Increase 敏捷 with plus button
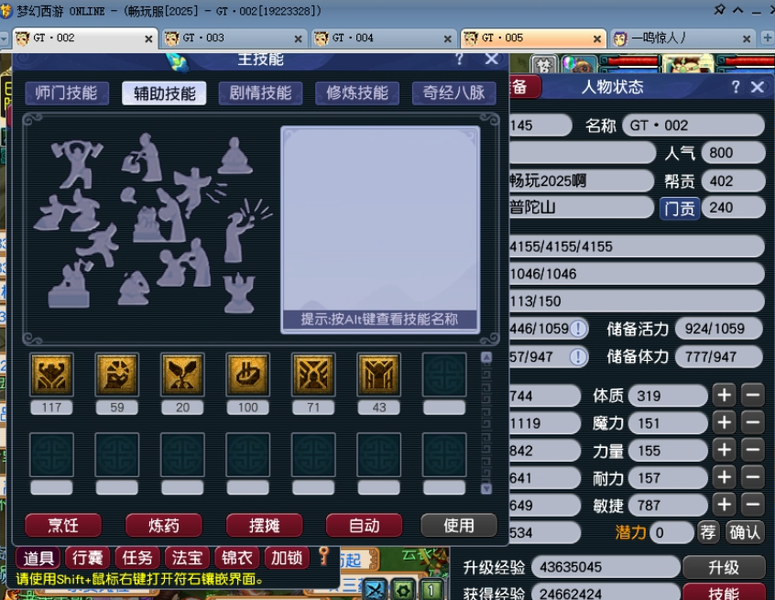Image resolution: width=775 pixels, height=600 pixels. tap(724, 505)
